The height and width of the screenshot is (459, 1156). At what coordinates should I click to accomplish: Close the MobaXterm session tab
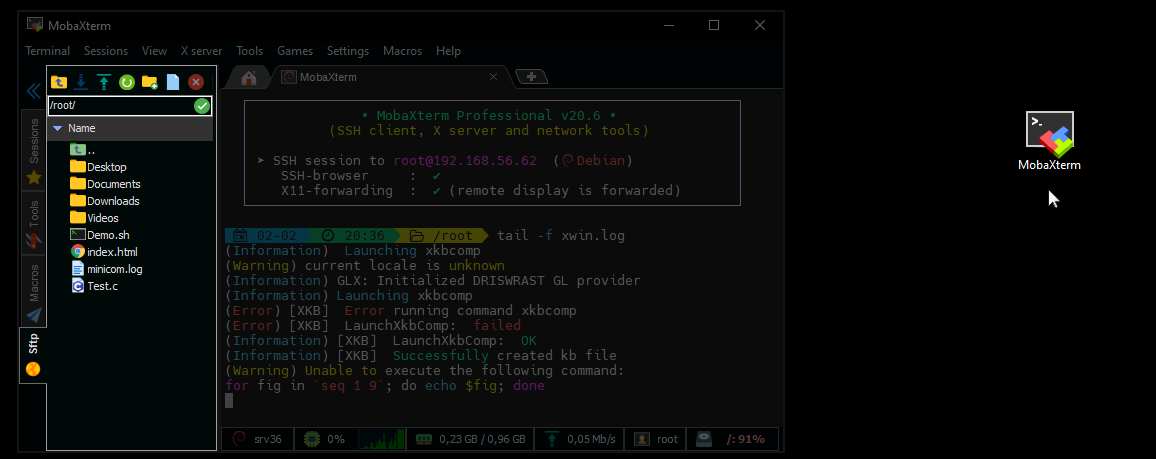tap(495, 77)
